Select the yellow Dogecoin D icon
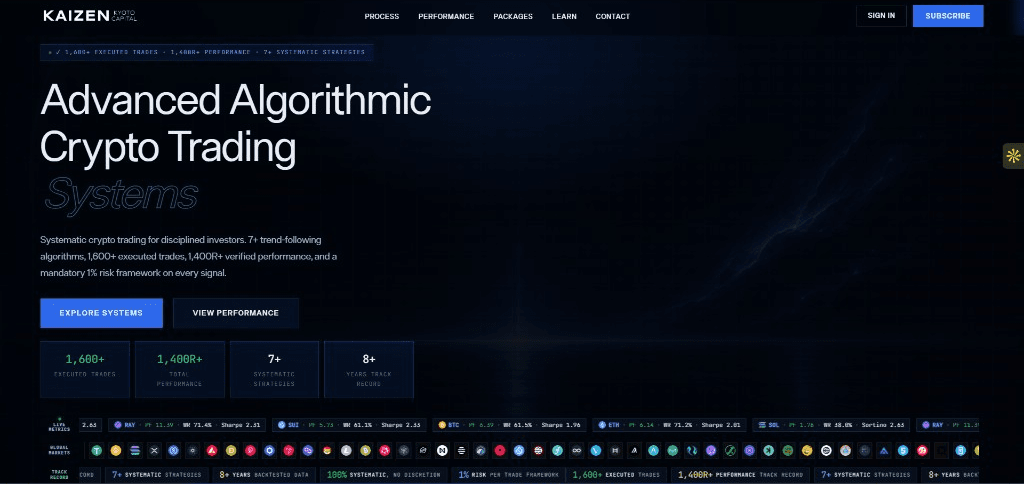This screenshot has height=484, width=1024. [231, 450]
